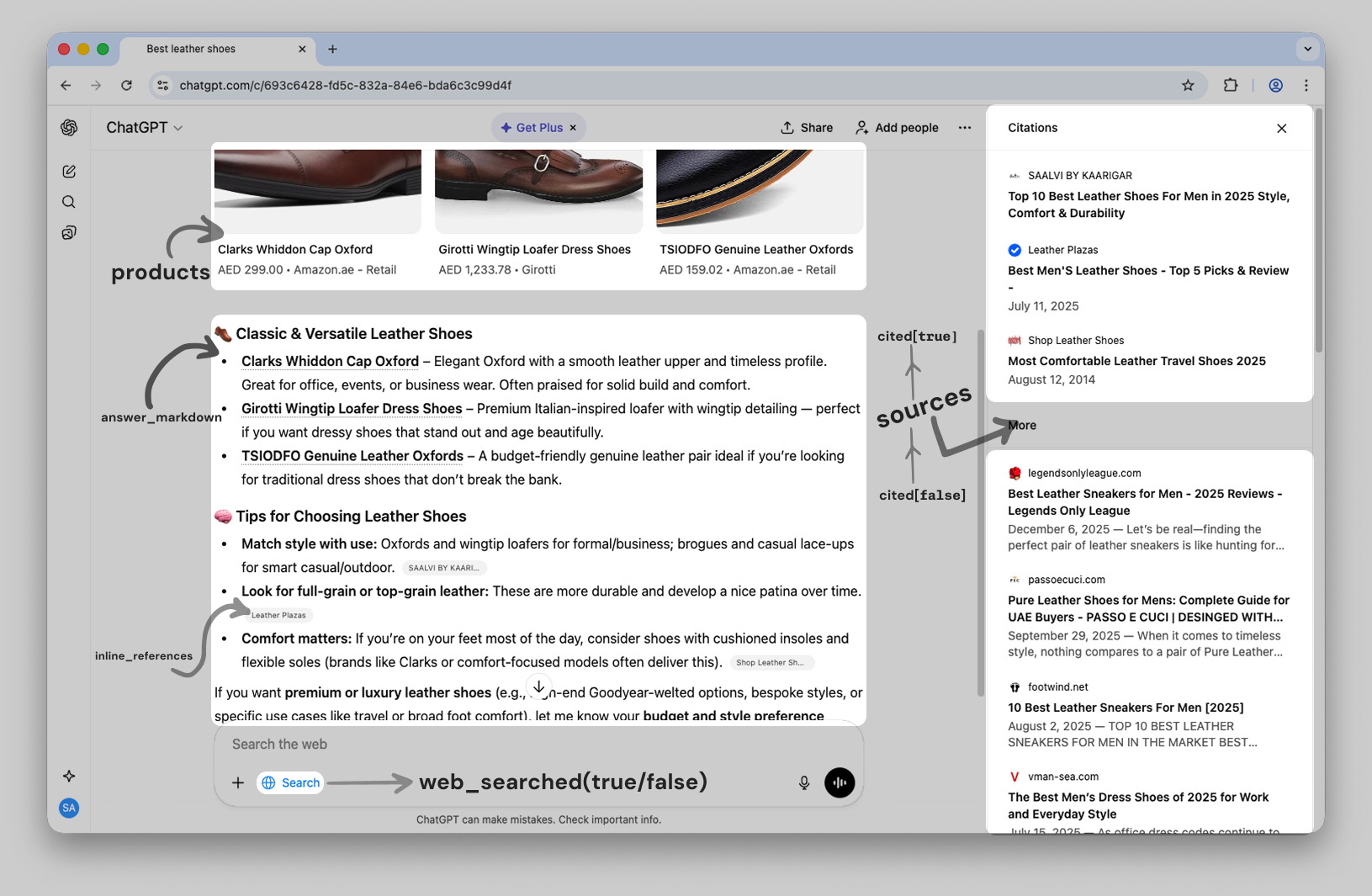Start voice mode with the waveform icon

[x=840, y=782]
